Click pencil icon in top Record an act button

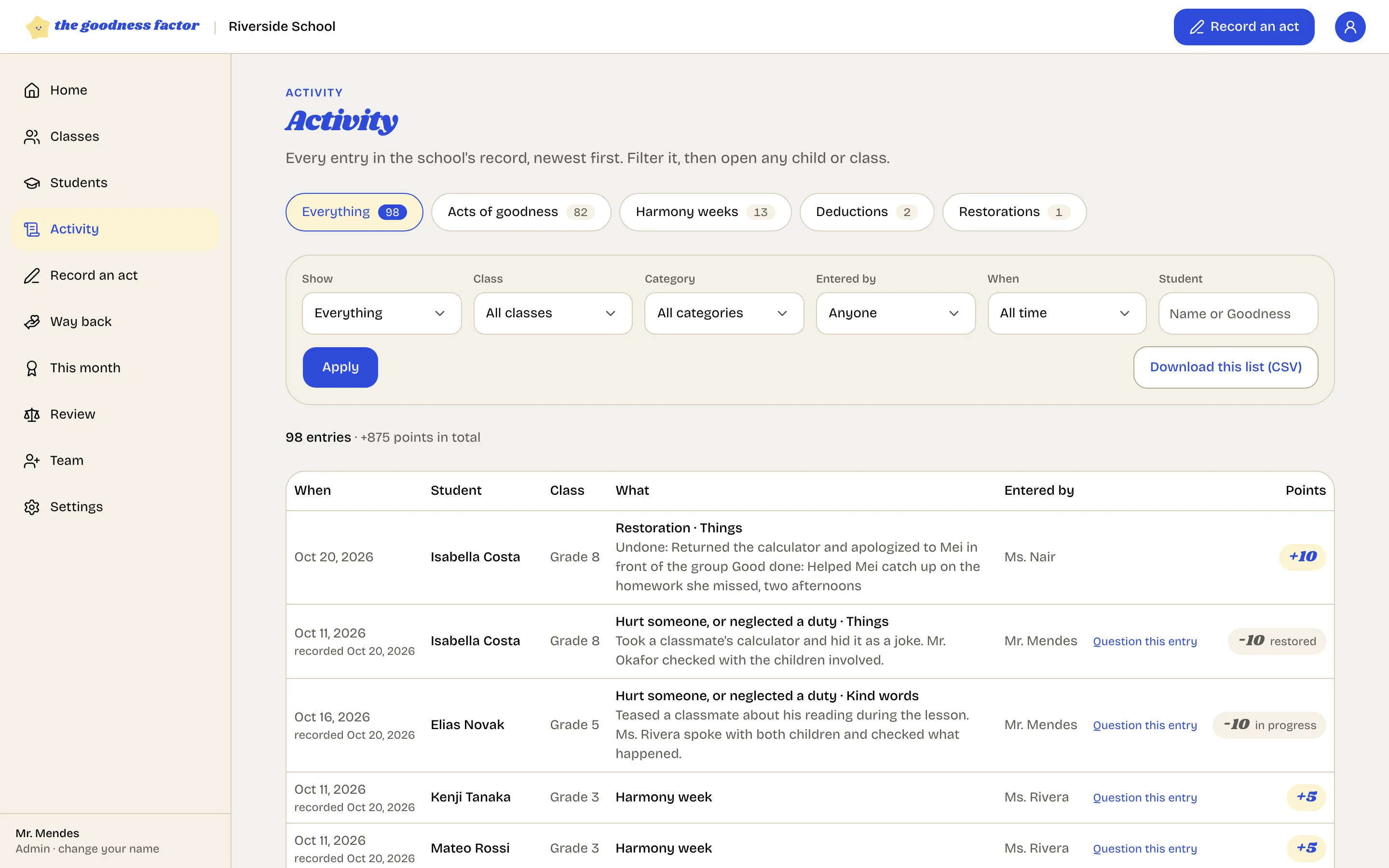pyautogui.click(x=1197, y=27)
